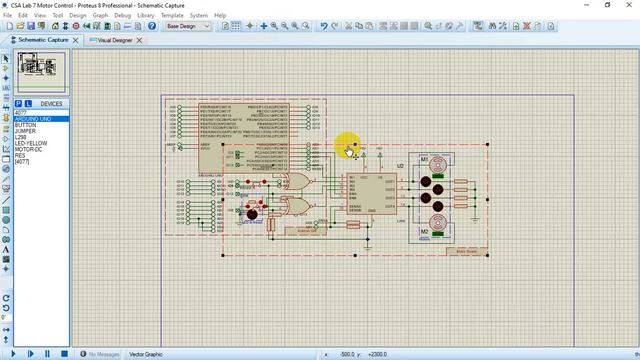Select JUMPER in devices list
This screenshot has height=360, width=640.
[x=41, y=131]
